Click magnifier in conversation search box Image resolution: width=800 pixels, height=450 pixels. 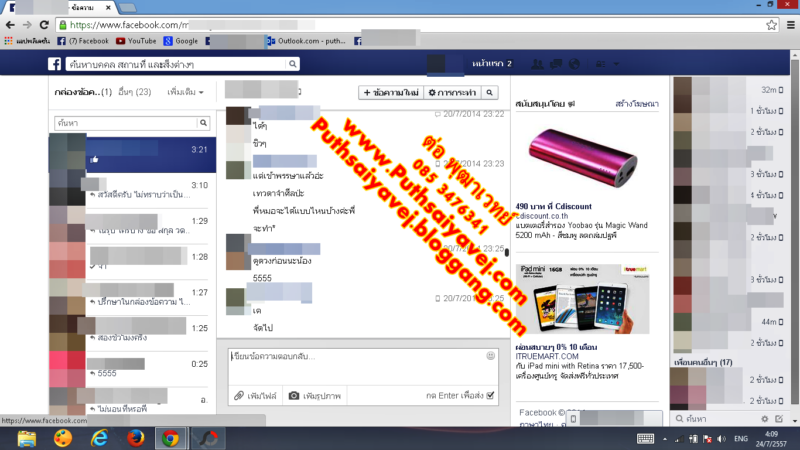[x=204, y=123]
